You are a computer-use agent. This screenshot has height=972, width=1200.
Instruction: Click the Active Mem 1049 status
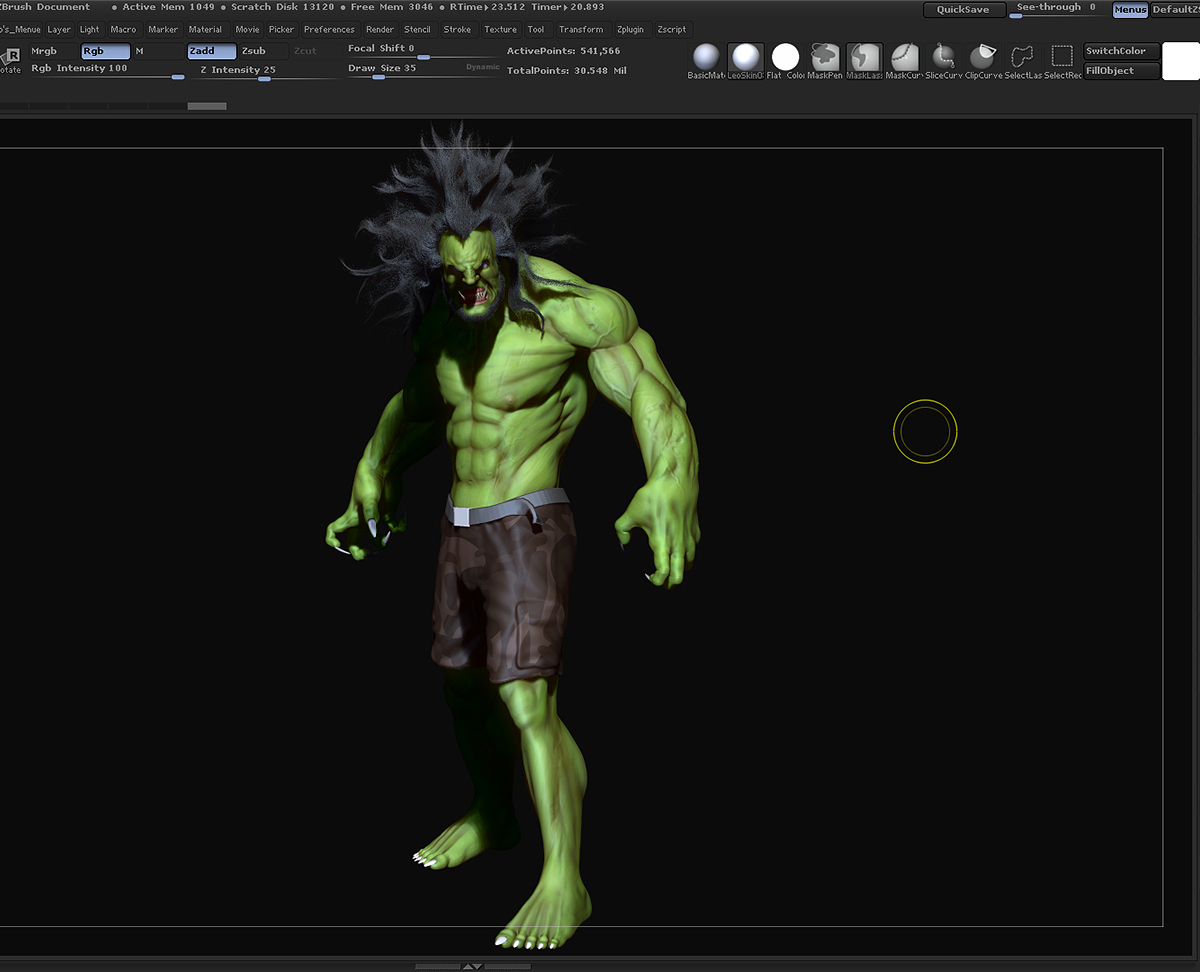(x=168, y=7)
